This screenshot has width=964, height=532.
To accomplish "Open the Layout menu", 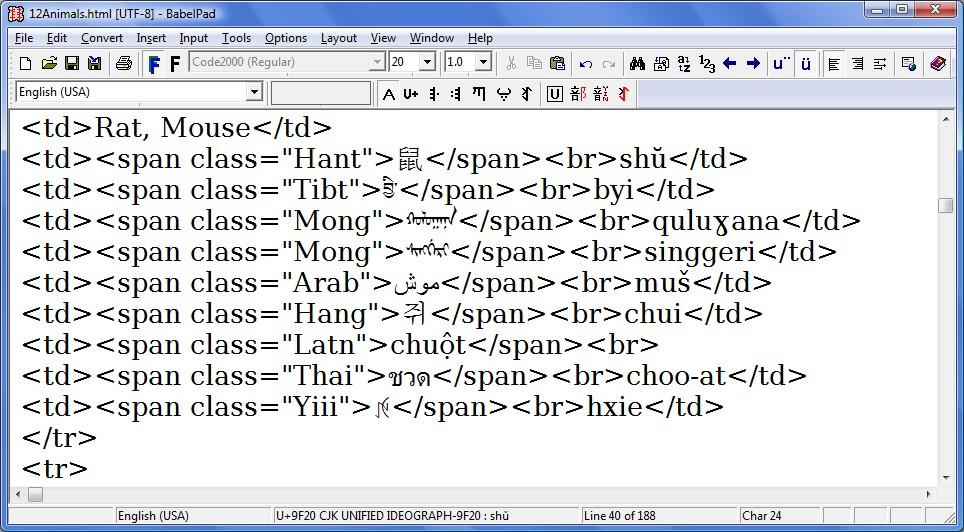I will tap(339, 38).
